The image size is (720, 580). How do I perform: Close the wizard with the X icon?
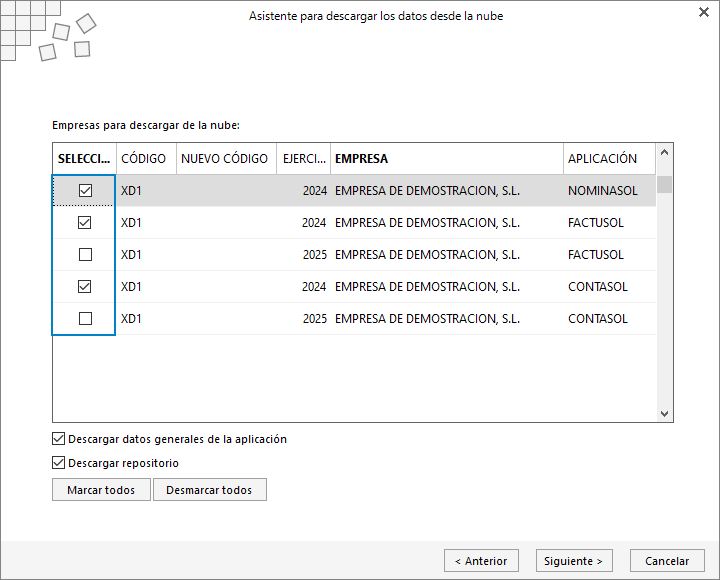(703, 12)
